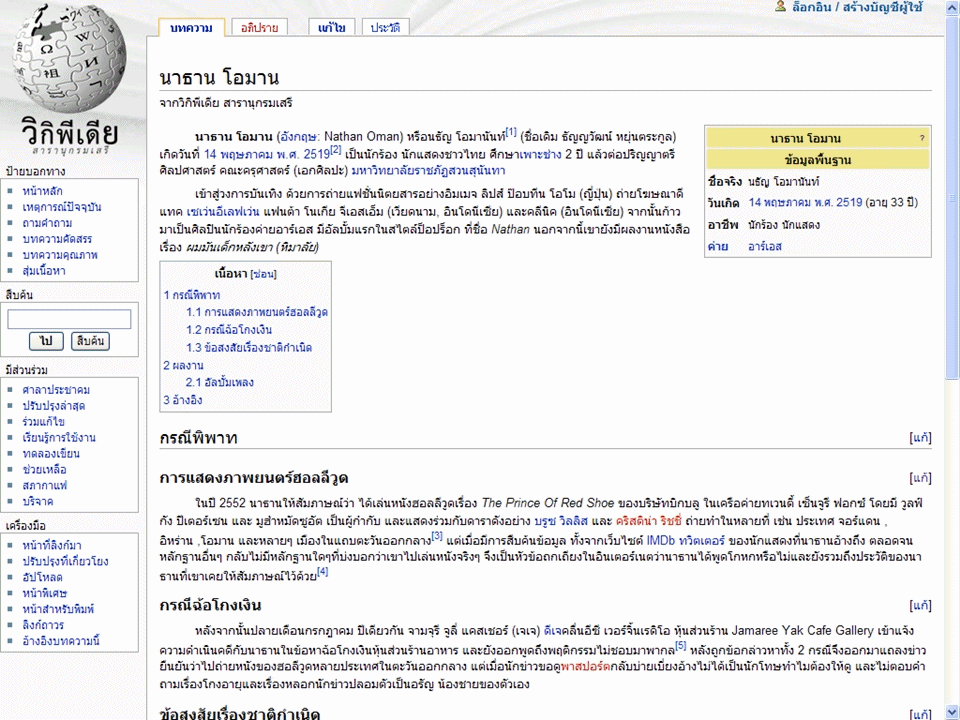Jump to contents entry 2.1 อัลบั้มเพลง
This screenshot has height=720, width=960.
pos(219,383)
